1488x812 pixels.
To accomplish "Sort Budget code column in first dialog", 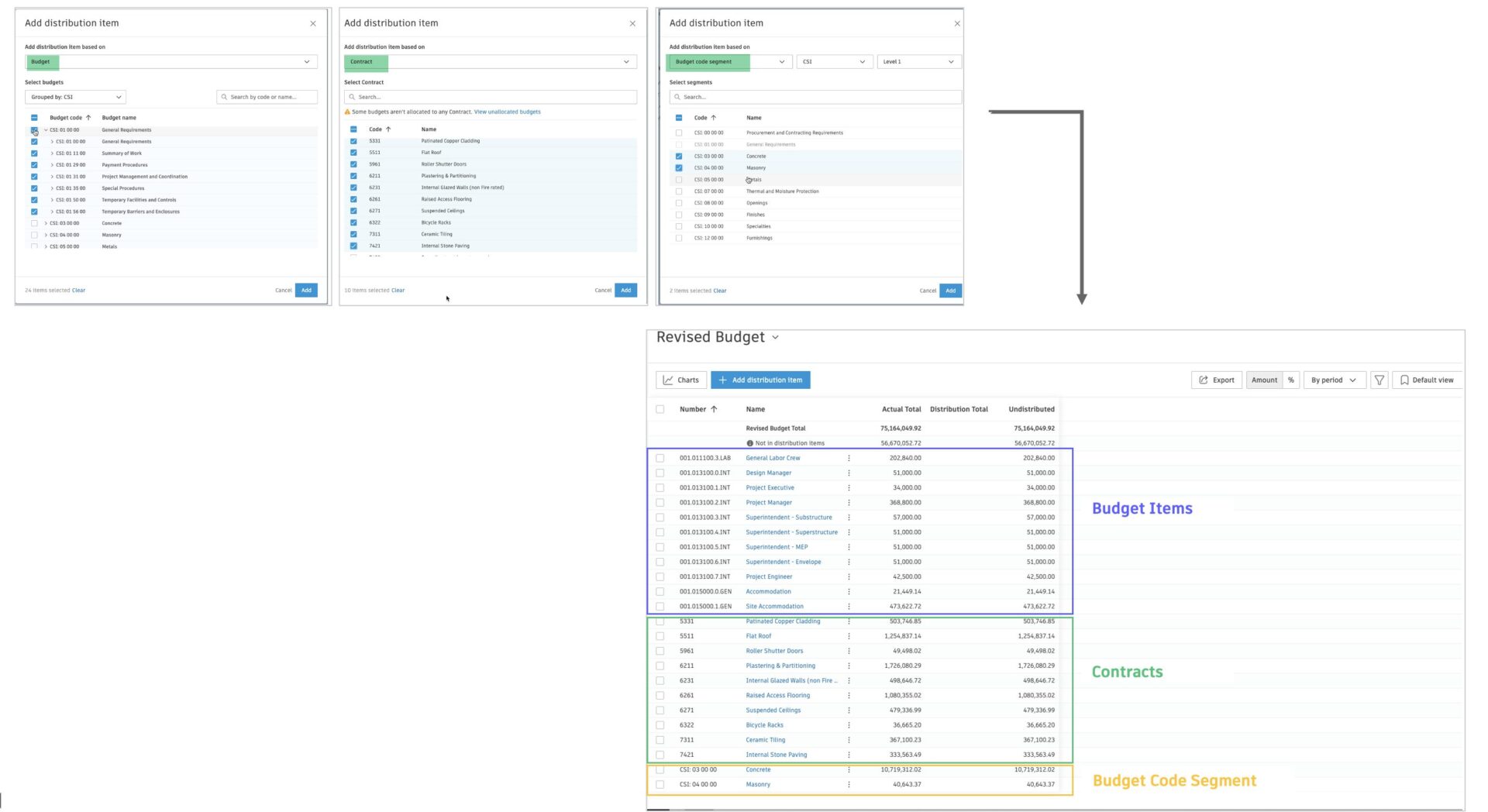I will (x=88, y=118).
